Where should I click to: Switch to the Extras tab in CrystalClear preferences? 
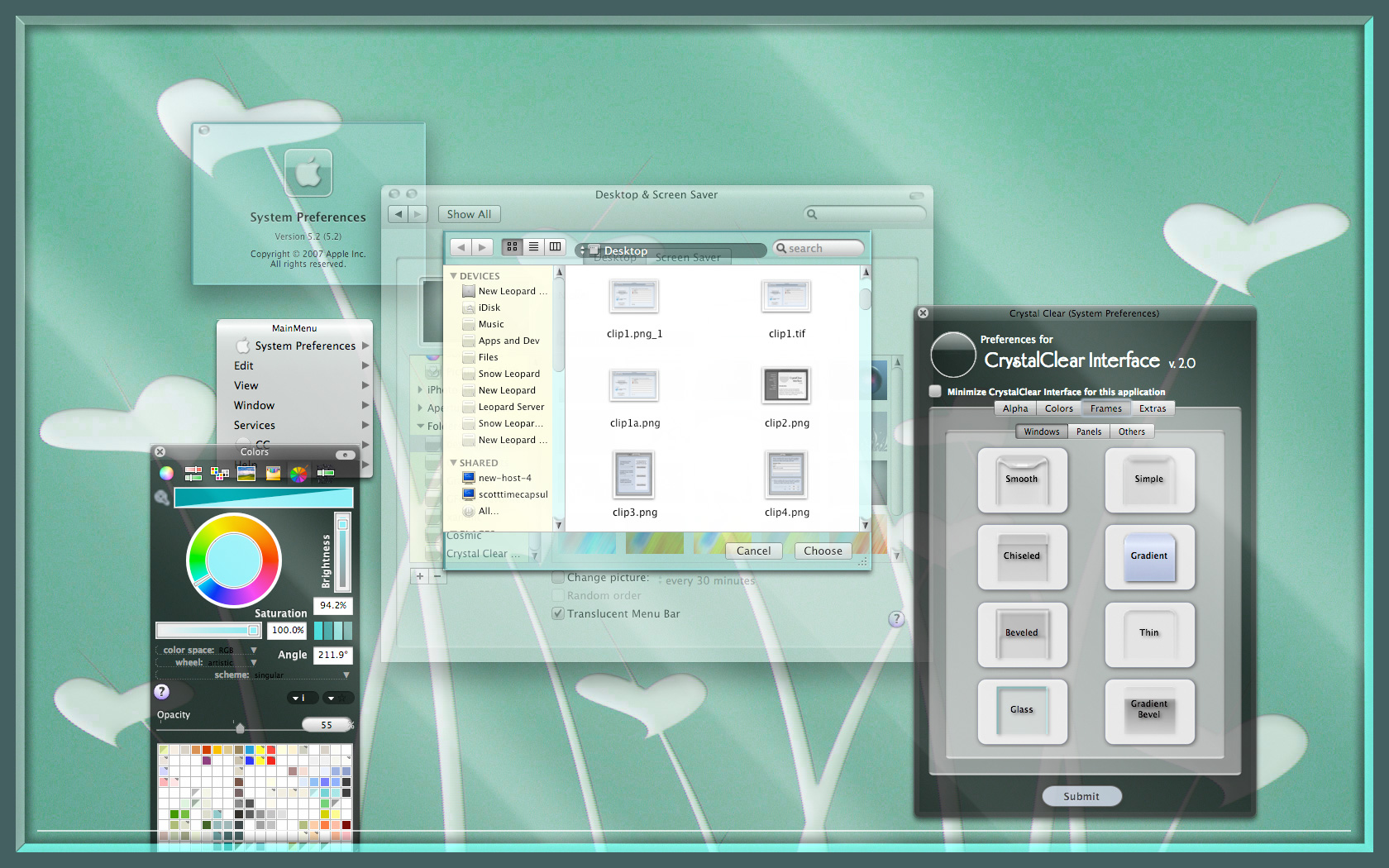click(1153, 408)
